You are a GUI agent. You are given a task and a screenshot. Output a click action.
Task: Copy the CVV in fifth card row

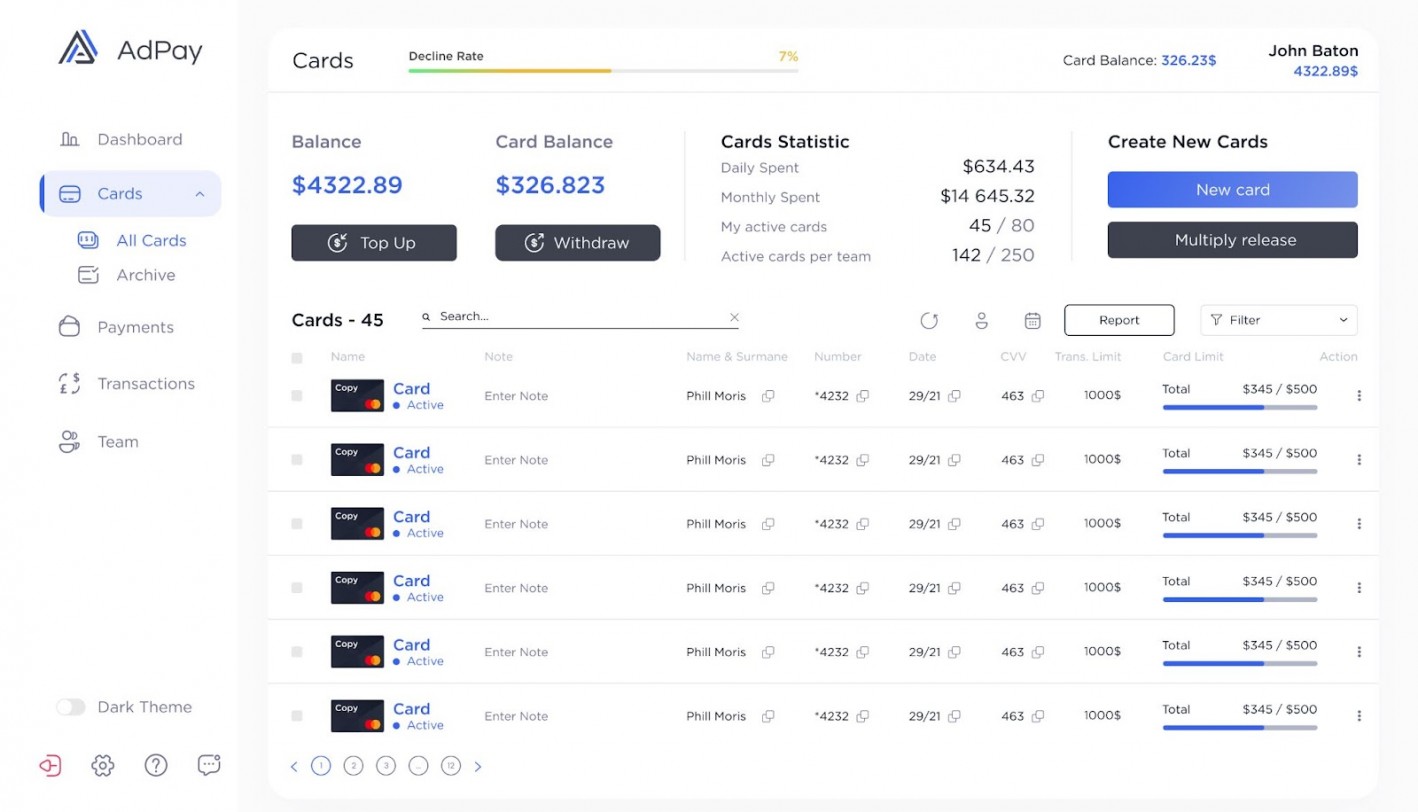(x=1038, y=652)
